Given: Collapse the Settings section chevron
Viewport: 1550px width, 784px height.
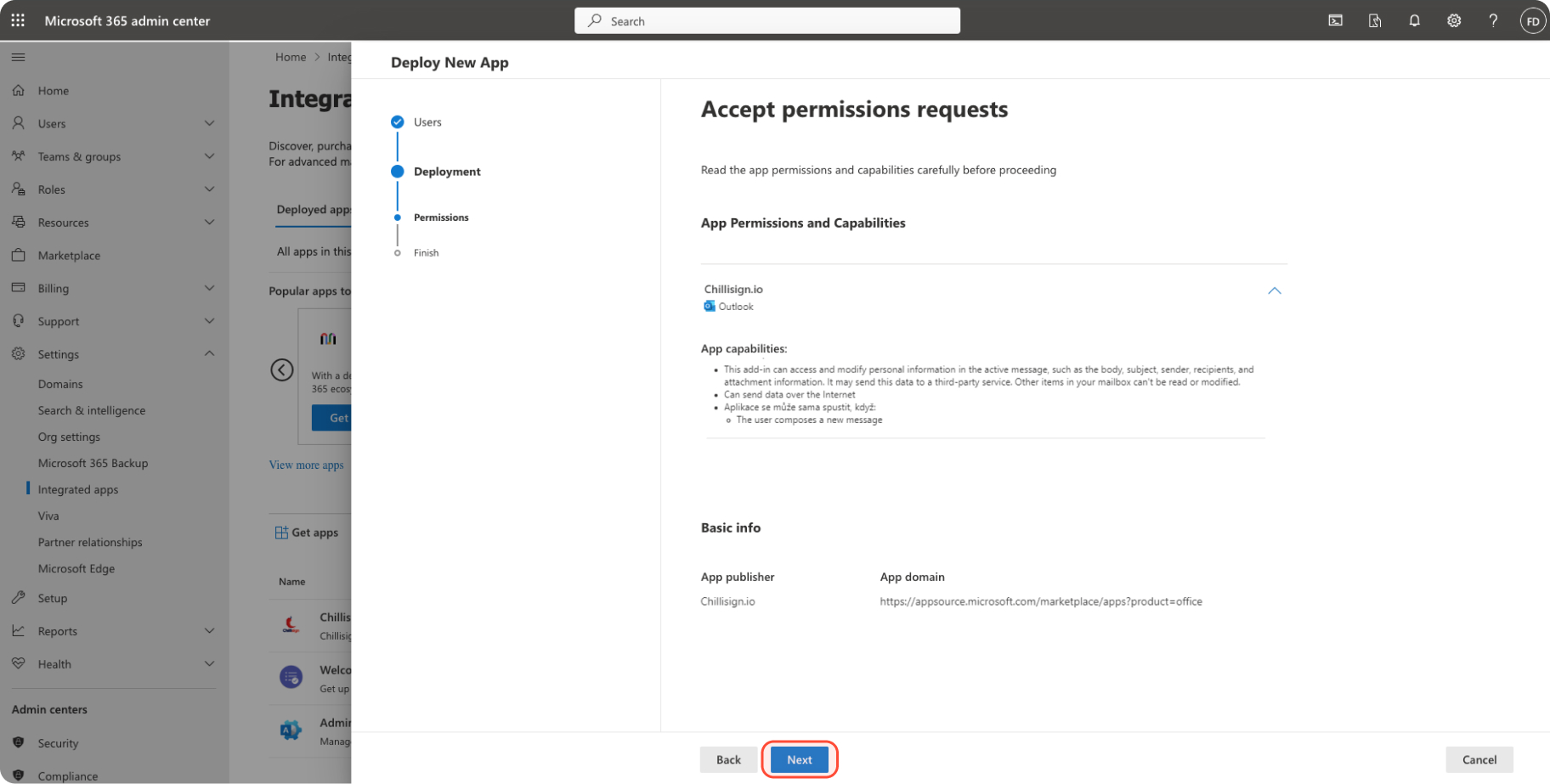Looking at the screenshot, I should coord(209,353).
